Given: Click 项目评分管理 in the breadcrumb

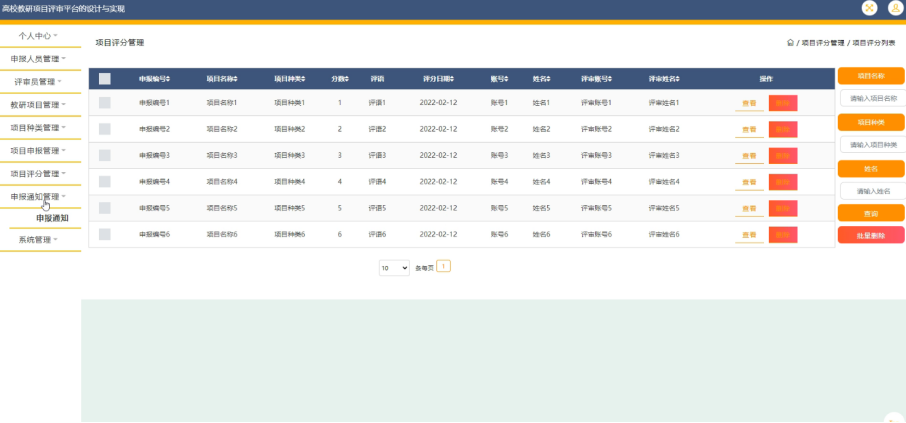Looking at the screenshot, I should (x=823, y=43).
